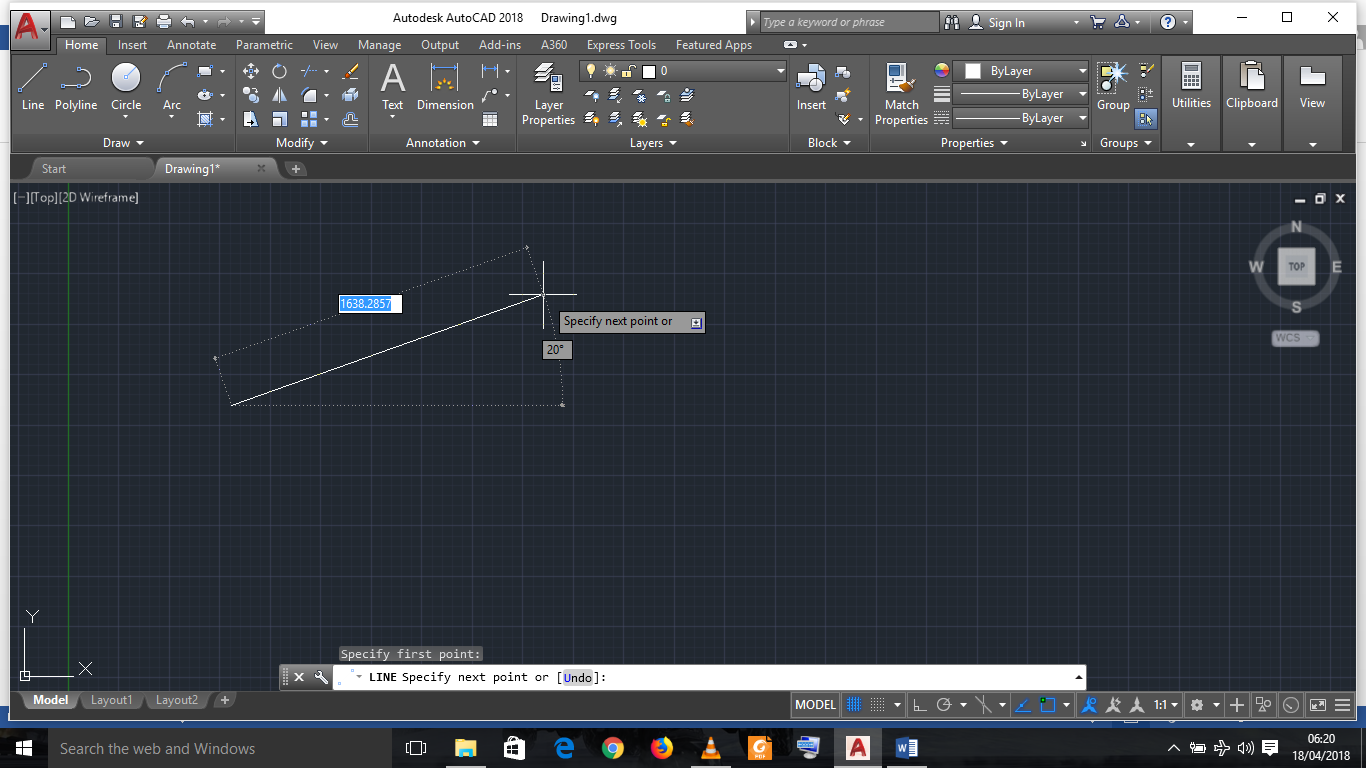Switch to the Annotate ribbon tab
The image size is (1366, 768).
[x=191, y=44]
